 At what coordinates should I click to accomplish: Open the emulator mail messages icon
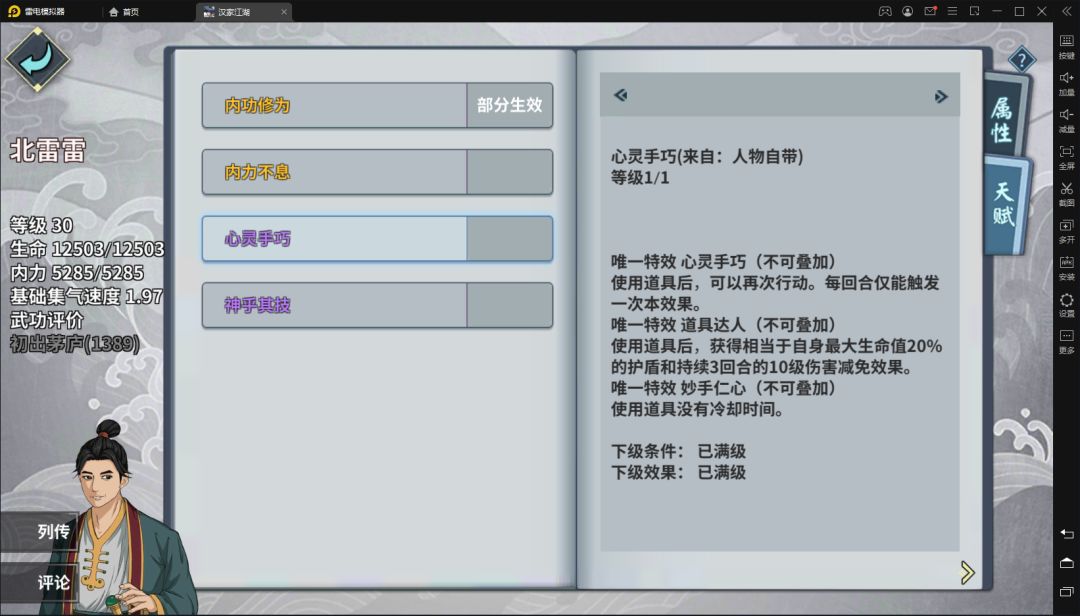(930, 11)
